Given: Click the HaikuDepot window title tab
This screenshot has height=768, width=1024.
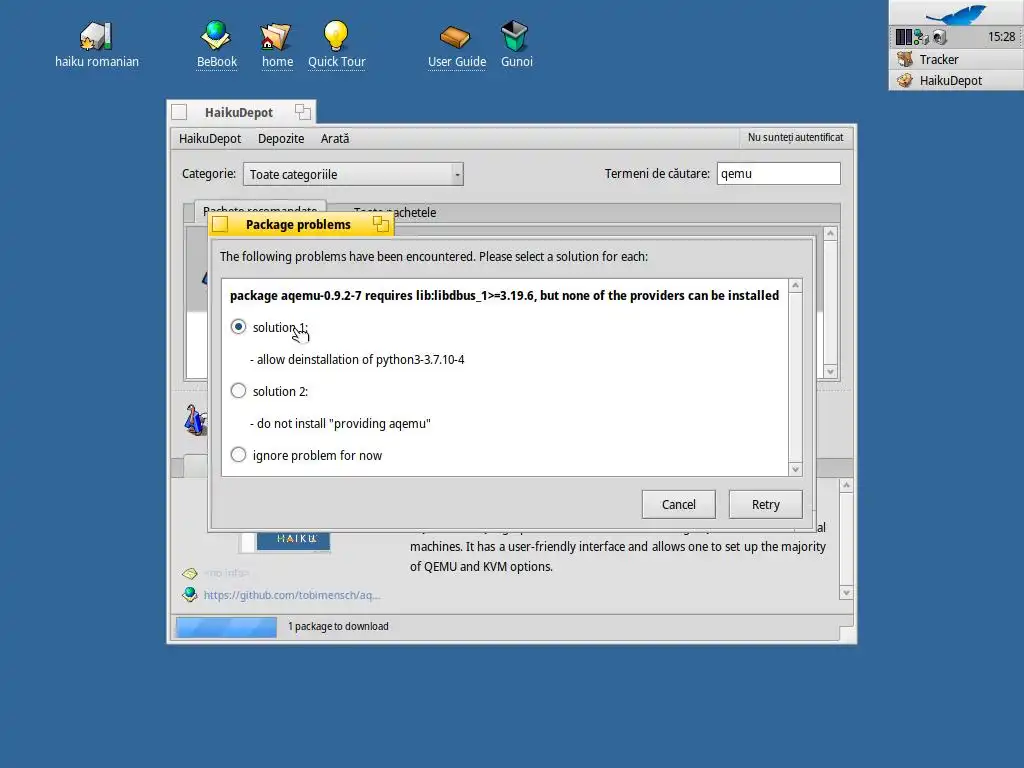Looking at the screenshot, I should (x=241, y=112).
